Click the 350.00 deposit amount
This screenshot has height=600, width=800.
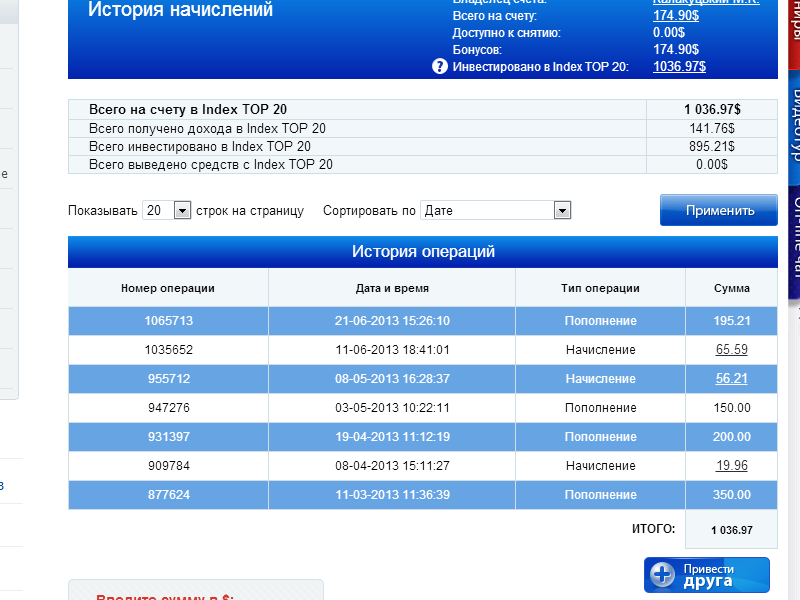(732, 495)
